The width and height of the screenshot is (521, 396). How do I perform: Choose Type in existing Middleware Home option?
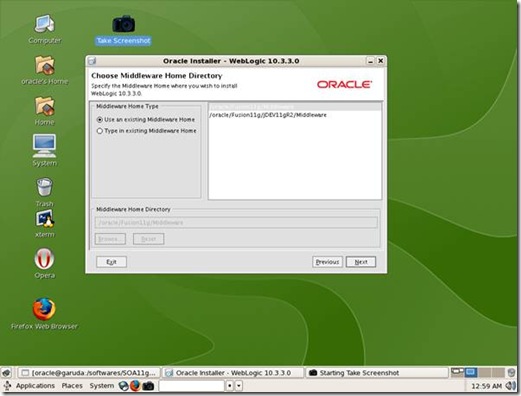[146, 131]
